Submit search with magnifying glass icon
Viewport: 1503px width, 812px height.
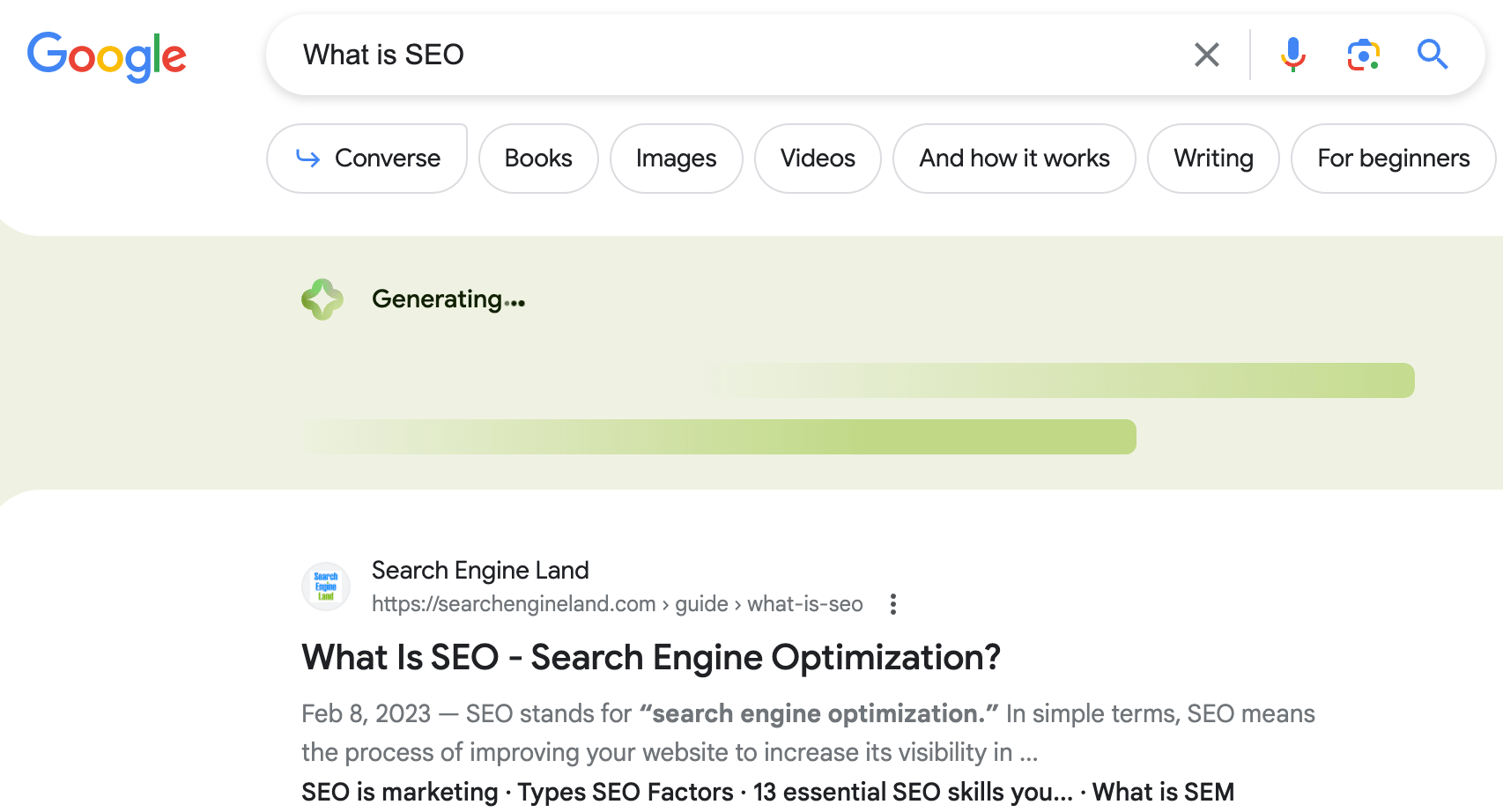[1433, 55]
